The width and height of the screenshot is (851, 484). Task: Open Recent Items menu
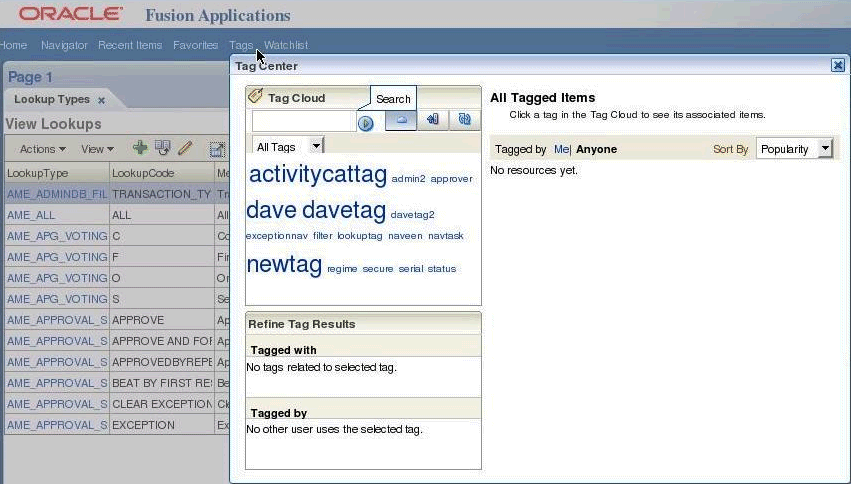pyautogui.click(x=130, y=45)
